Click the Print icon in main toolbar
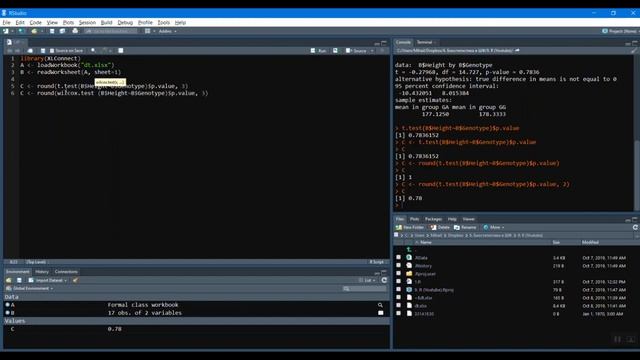The height and width of the screenshot is (360, 640). [x=75, y=31]
